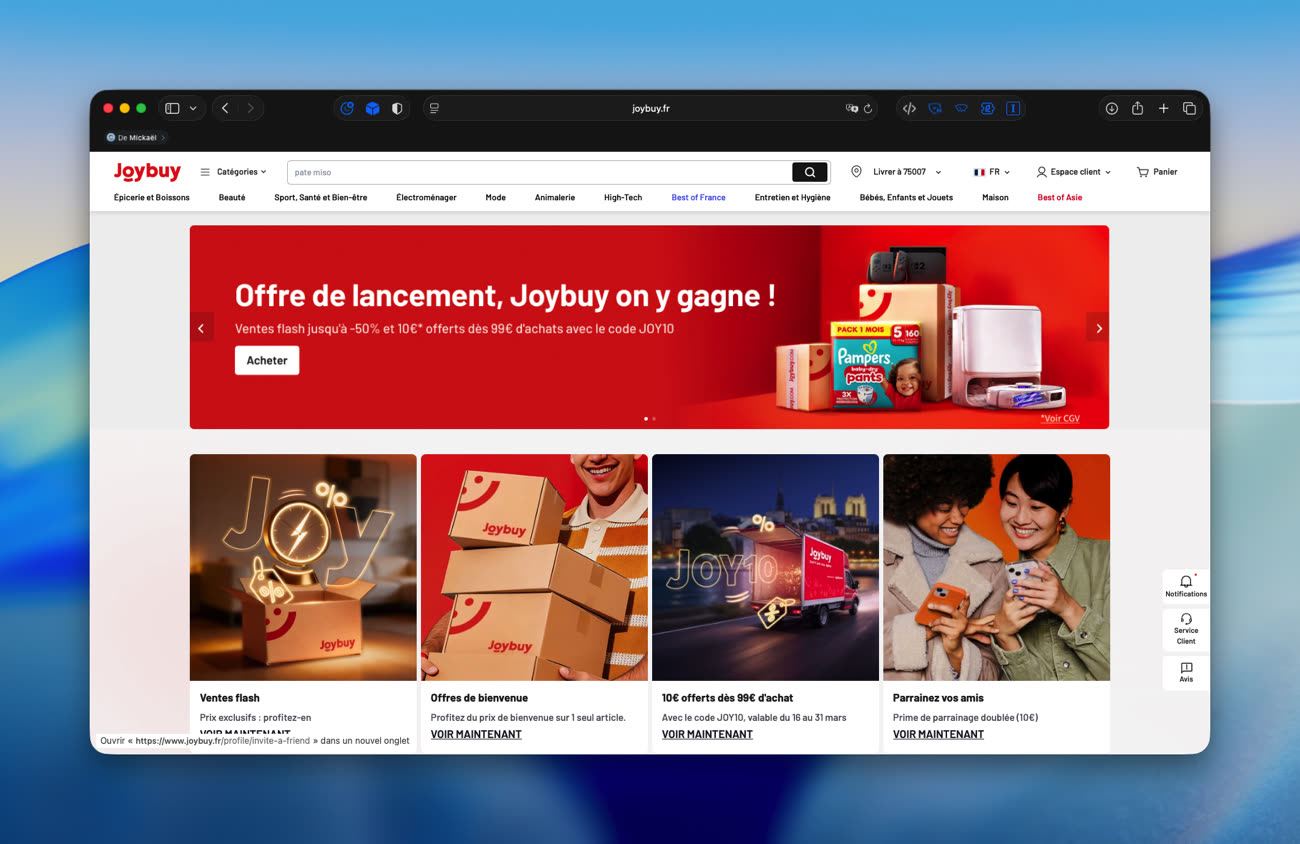Screen dimensions: 1300x844
Task: Click VOIR MAINTENANT under Parrainez vos amis
Action: point(938,734)
